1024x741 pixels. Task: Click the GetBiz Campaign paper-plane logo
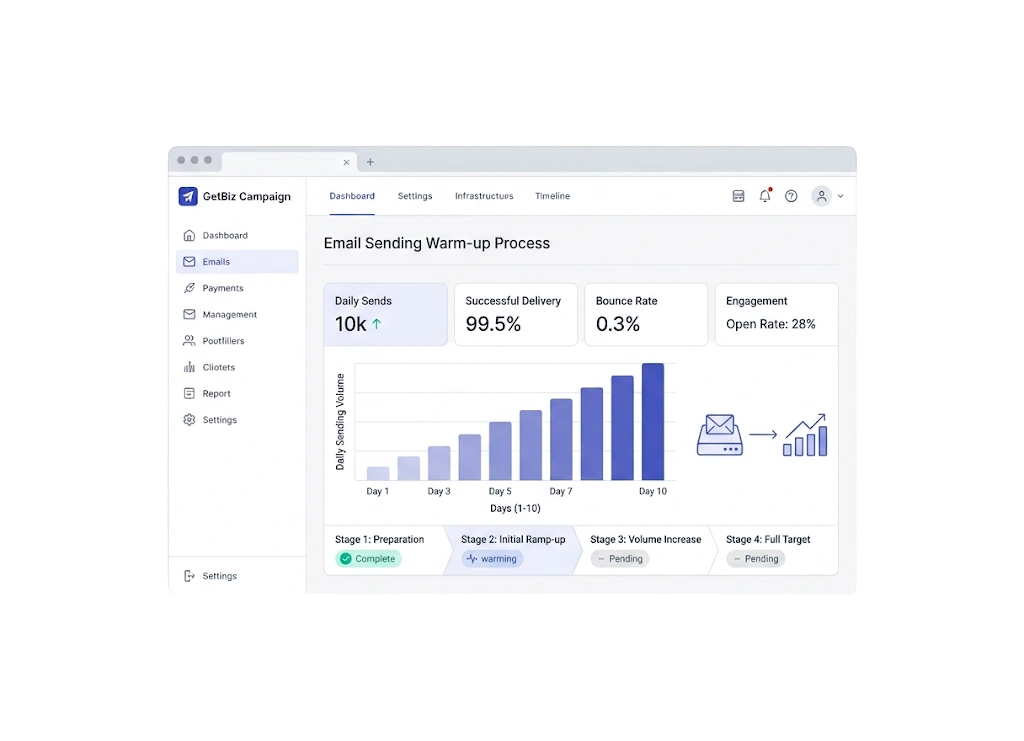[188, 196]
